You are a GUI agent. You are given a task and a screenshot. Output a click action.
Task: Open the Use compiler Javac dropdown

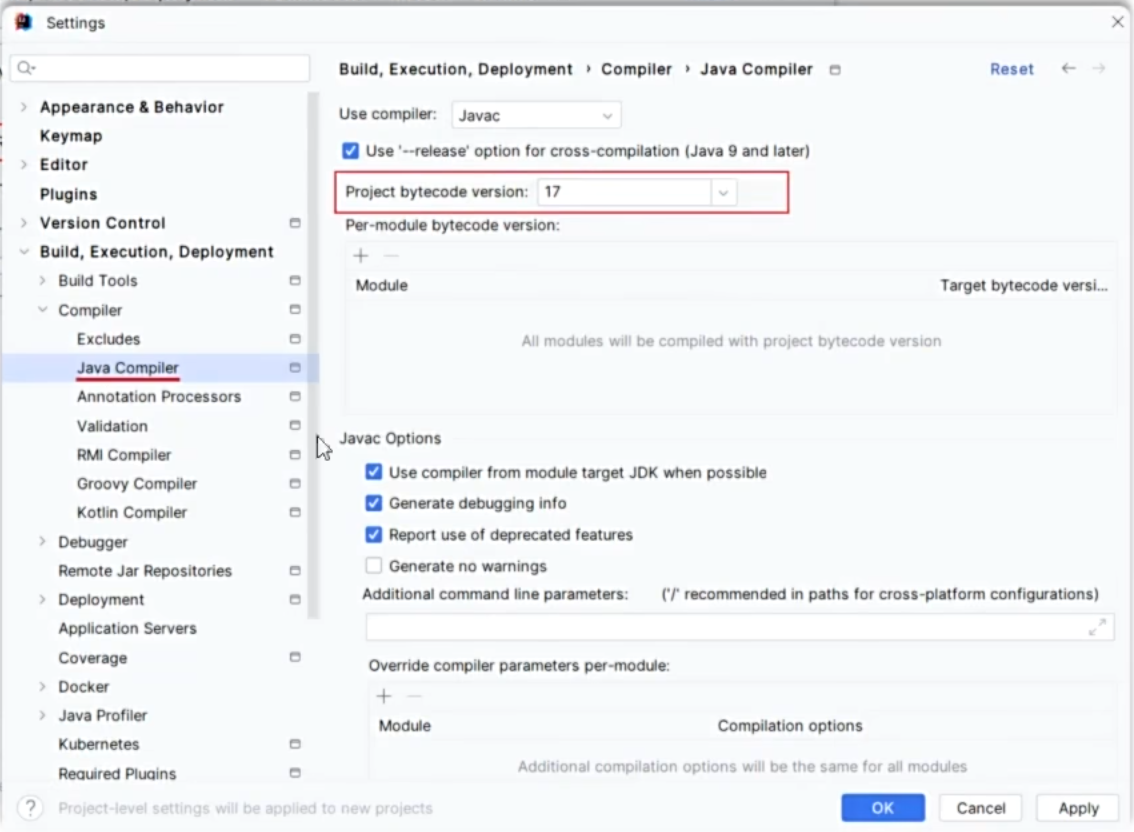pyautogui.click(x=536, y=116)
